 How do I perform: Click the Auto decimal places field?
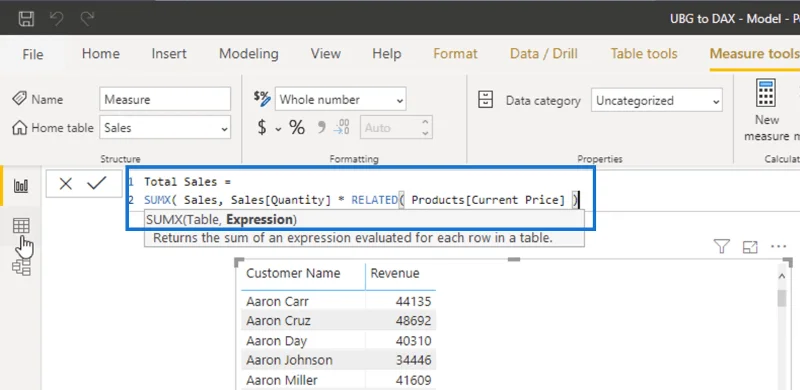(390, 128)
